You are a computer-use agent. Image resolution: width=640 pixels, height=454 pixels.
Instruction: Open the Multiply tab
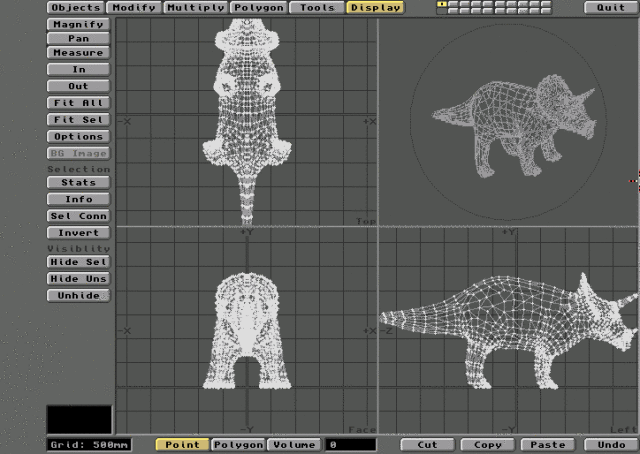[x=195, y=7]
